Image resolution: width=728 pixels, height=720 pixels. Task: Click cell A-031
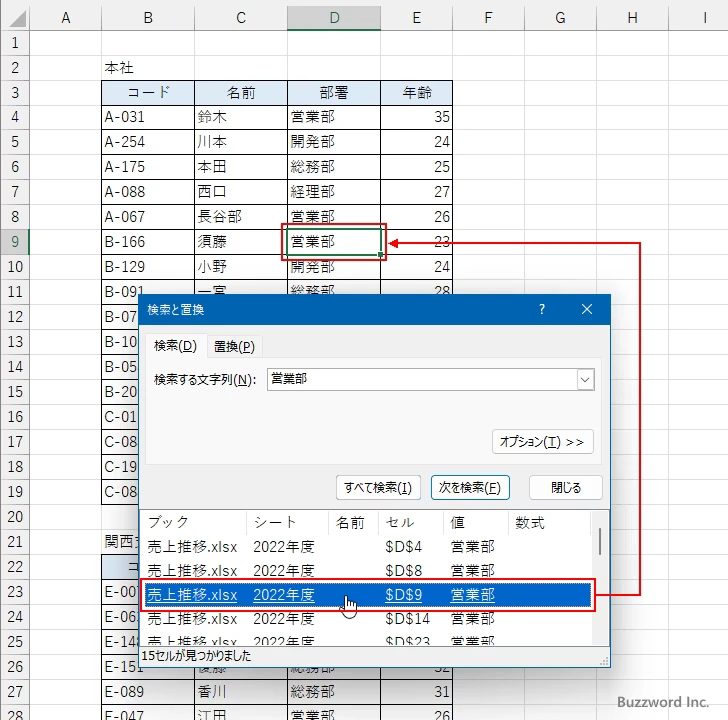point(148,117)
